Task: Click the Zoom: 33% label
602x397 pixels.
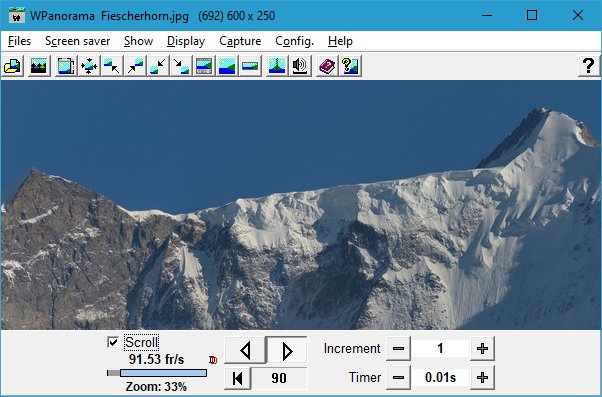Action: (x=156, y=386)
